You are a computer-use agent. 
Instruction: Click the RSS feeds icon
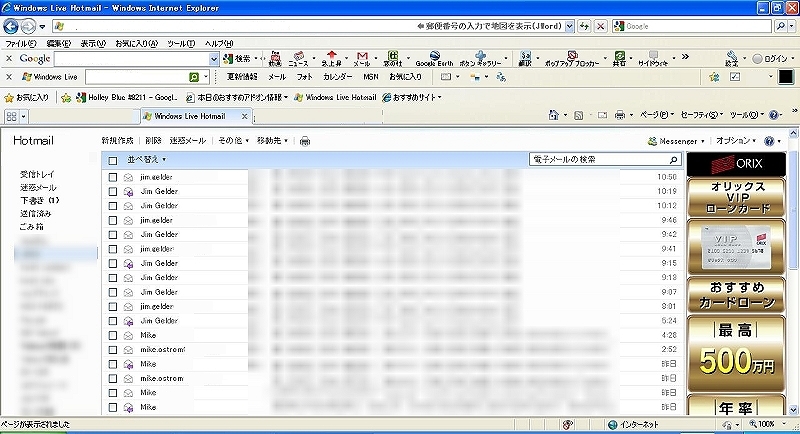click(x=579, y=116)
